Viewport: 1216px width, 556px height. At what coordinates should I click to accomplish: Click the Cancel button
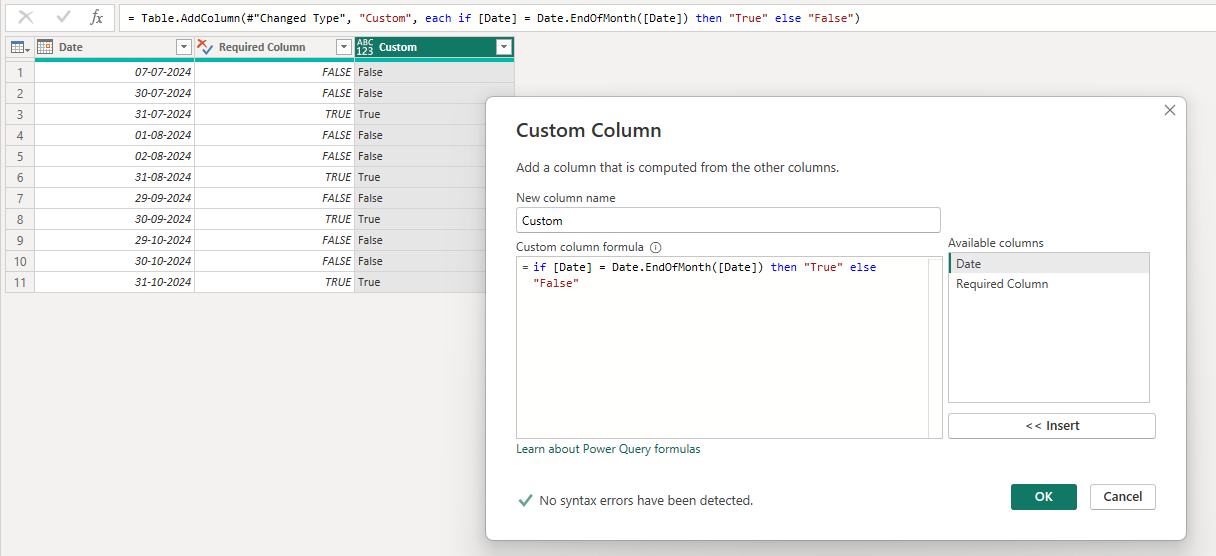click(x=1123, y=497)
